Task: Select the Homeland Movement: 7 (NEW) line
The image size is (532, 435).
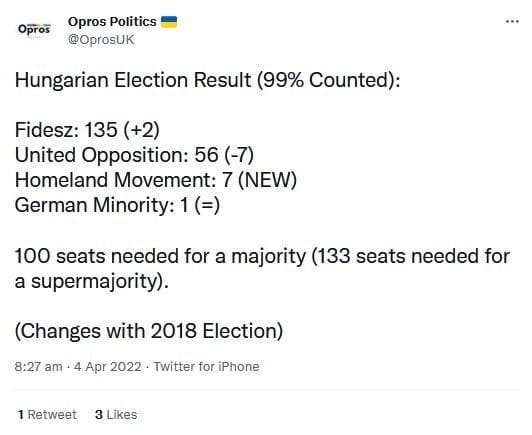Action: point(156,180)
